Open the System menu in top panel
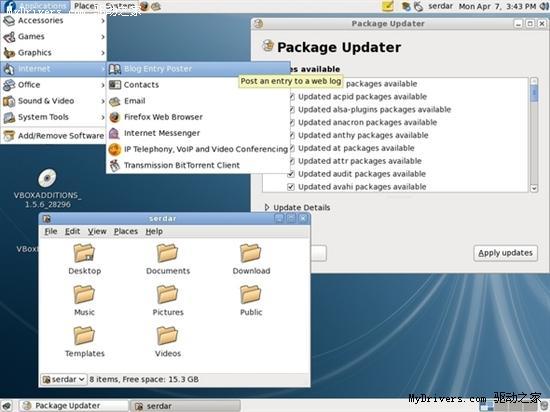Image resolution: width=550 pixels, height=412 pixels. pyautogui.click(x=120, y=6)
